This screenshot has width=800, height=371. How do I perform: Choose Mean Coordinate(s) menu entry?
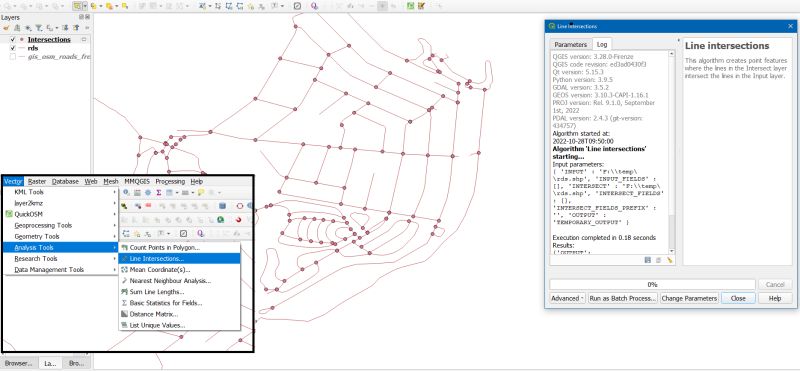179,269
